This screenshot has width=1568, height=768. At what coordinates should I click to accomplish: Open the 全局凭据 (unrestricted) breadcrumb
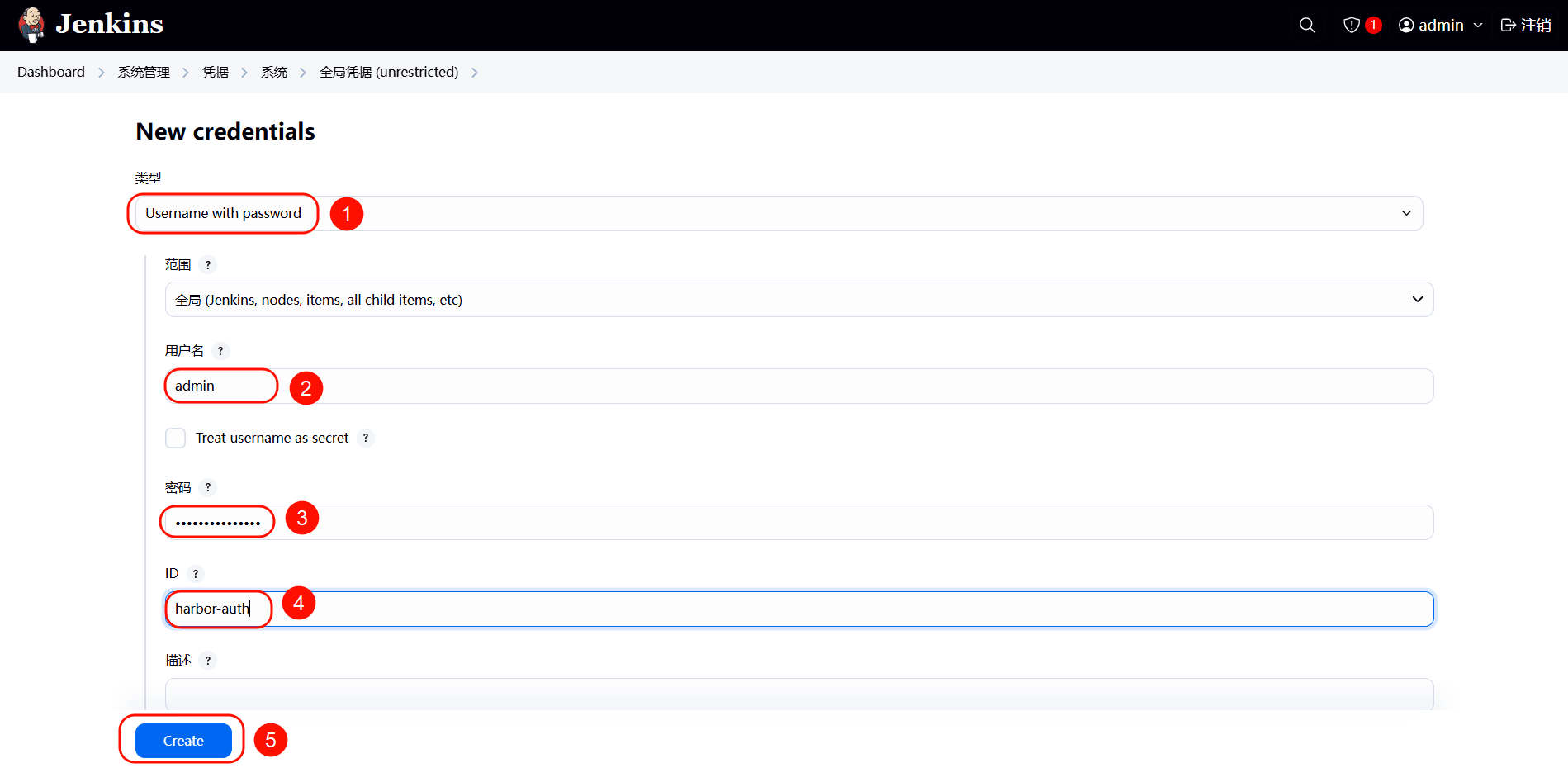[389, 73]
